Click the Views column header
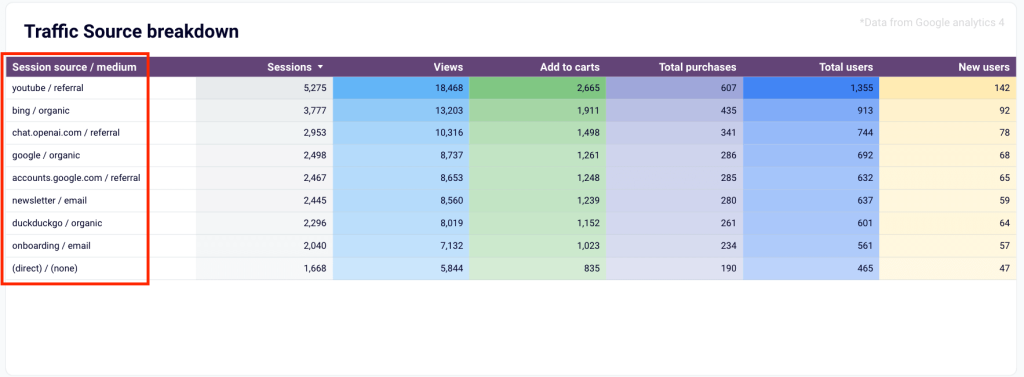 tap(448, 67)
